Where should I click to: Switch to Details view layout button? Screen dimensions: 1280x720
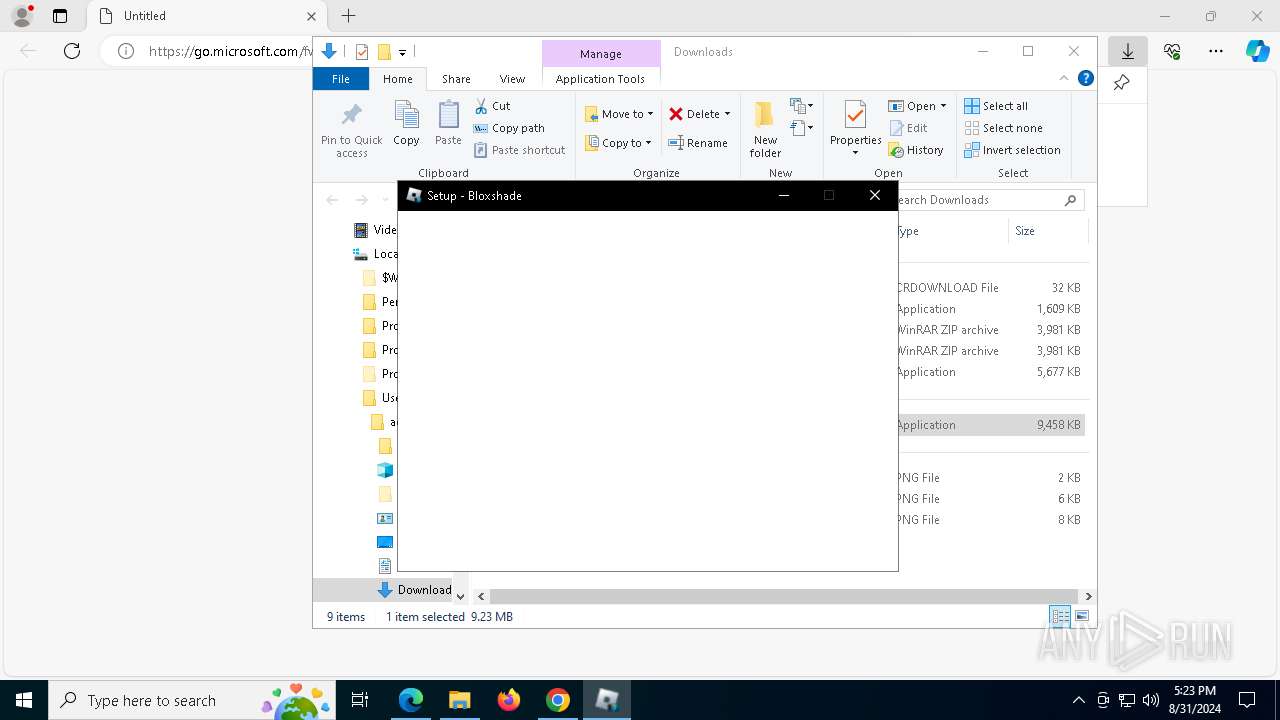pos(1060,617)
